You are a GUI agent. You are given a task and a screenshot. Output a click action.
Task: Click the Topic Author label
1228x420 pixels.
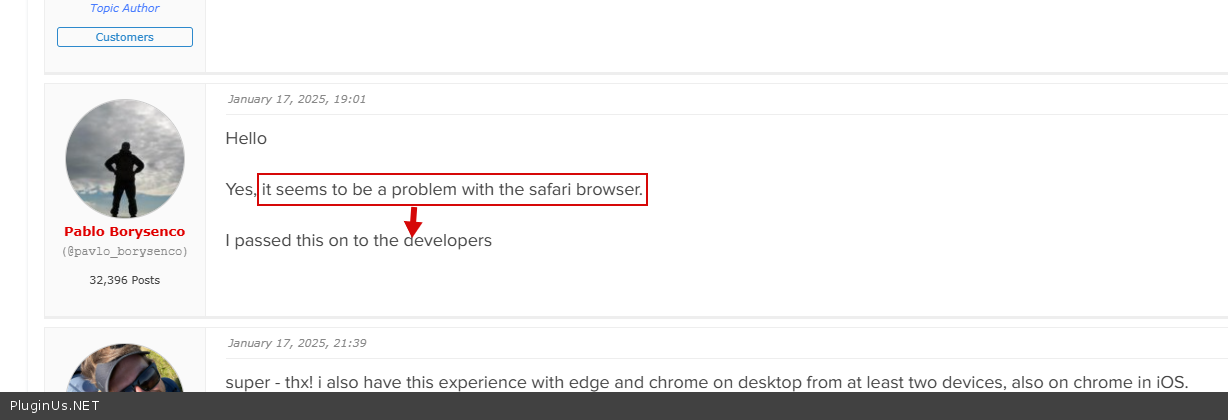pos(125,8)
